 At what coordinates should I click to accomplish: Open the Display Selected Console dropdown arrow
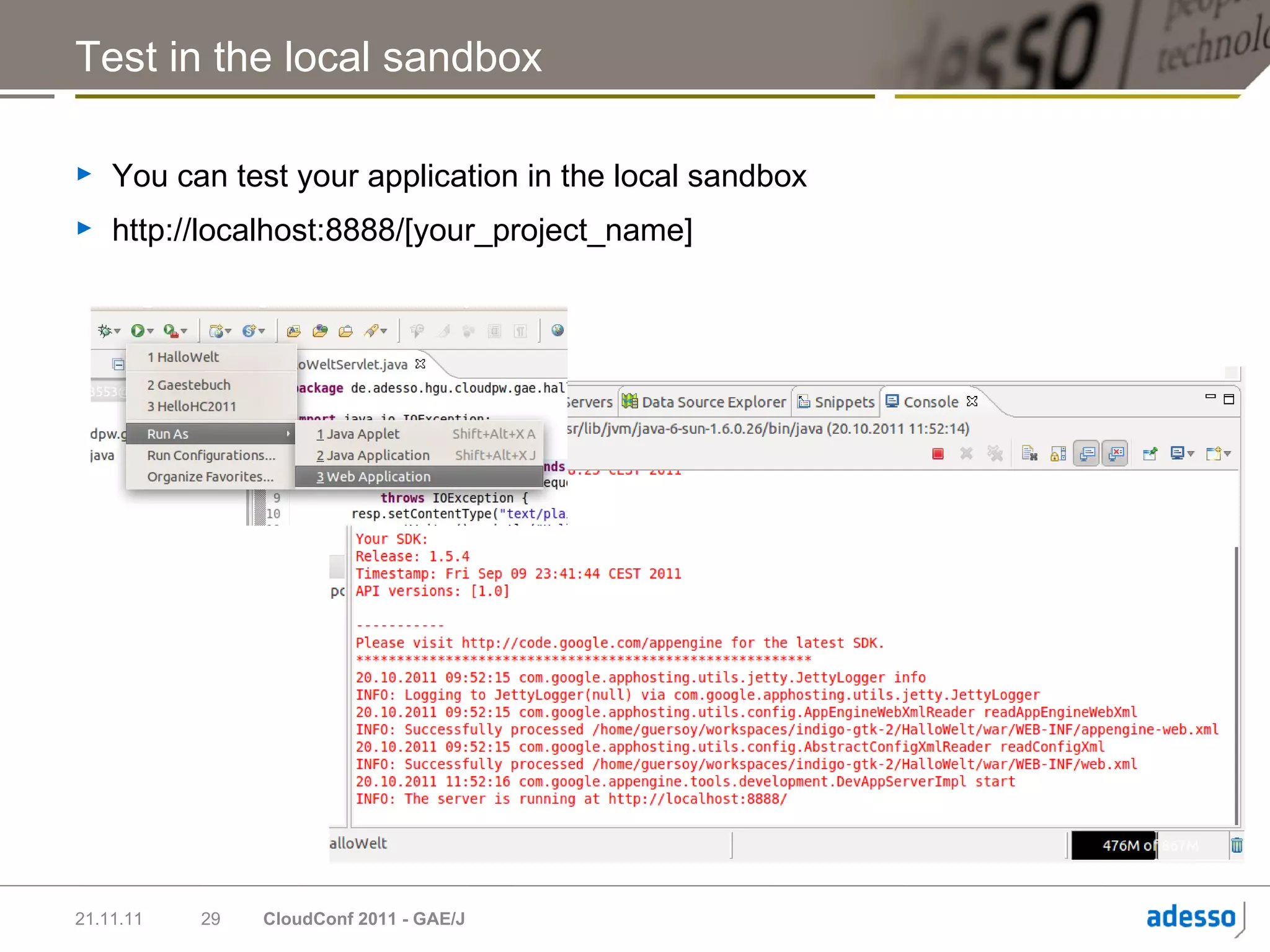click(x=1191, y=454)
